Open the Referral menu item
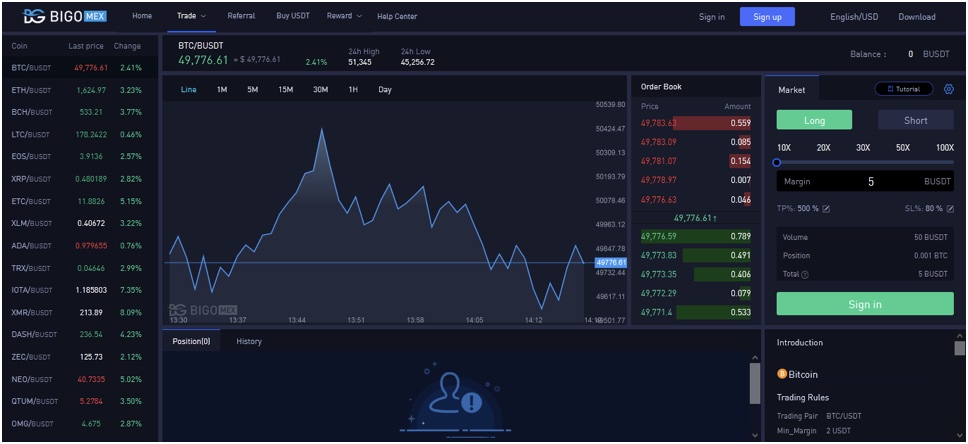This screenshot has height=444, width=968. (x=241, y=16)
